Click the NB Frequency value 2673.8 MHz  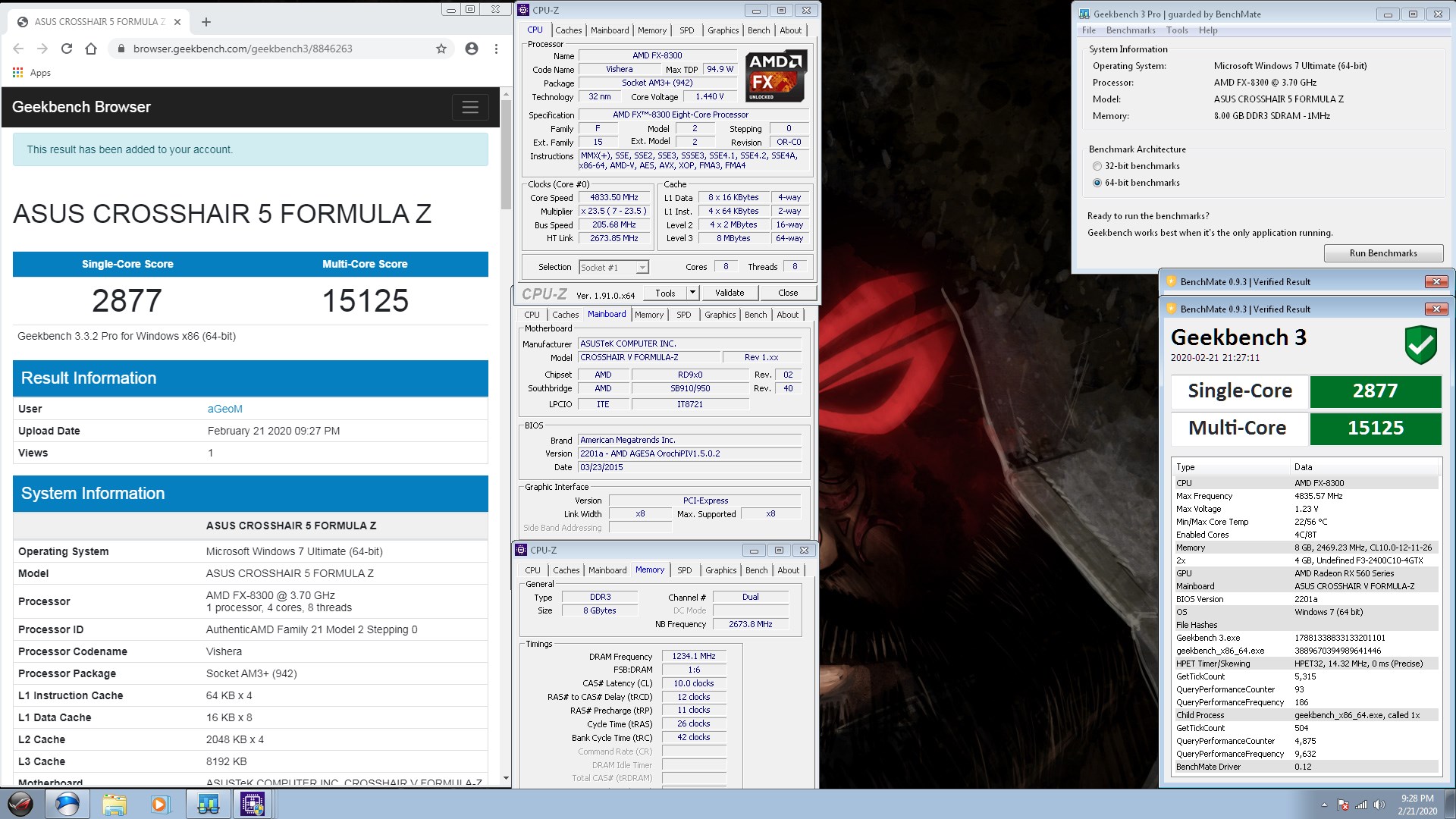[x=751, y=625]
